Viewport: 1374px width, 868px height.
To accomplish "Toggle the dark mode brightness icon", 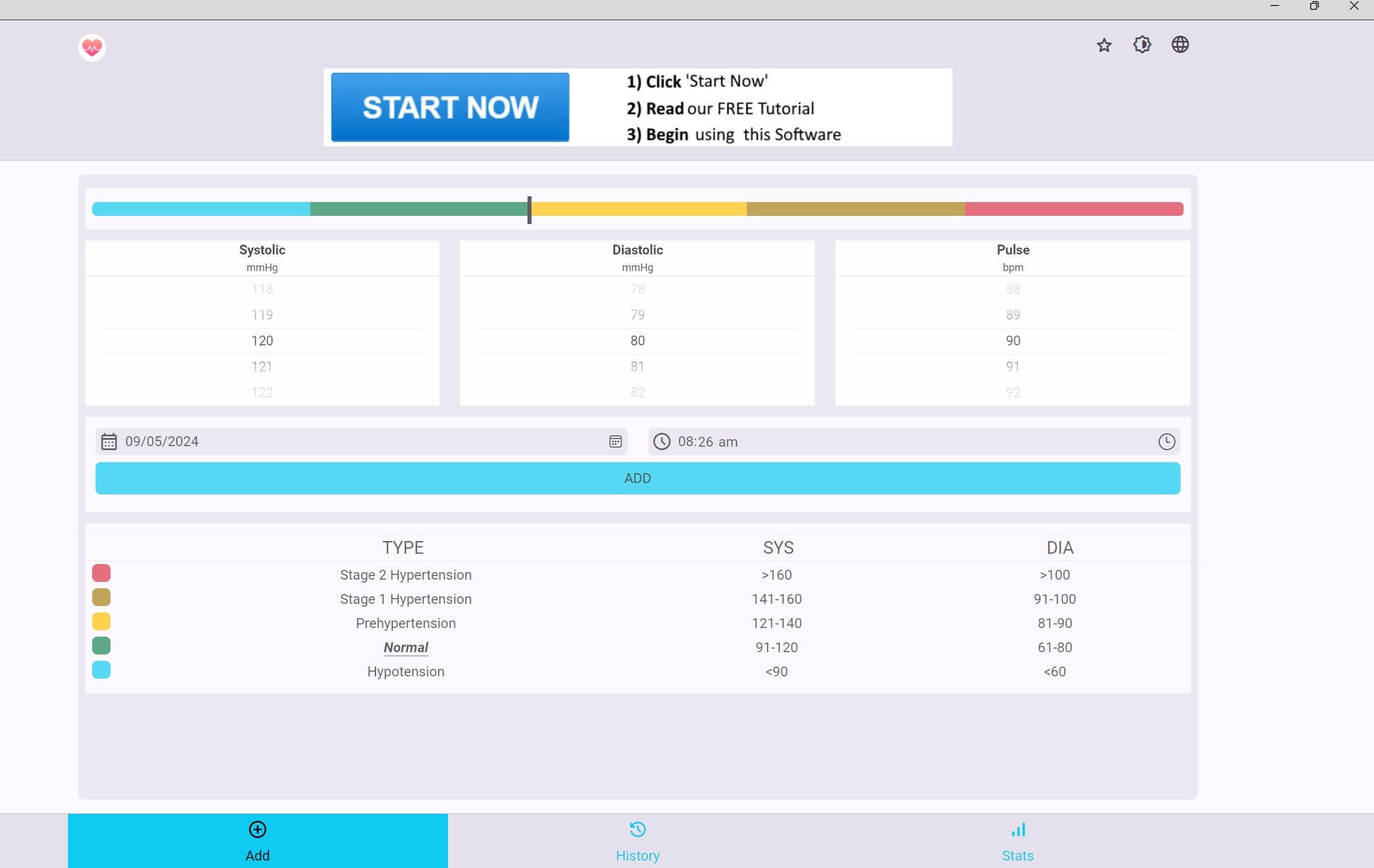I will [1142, 44].
